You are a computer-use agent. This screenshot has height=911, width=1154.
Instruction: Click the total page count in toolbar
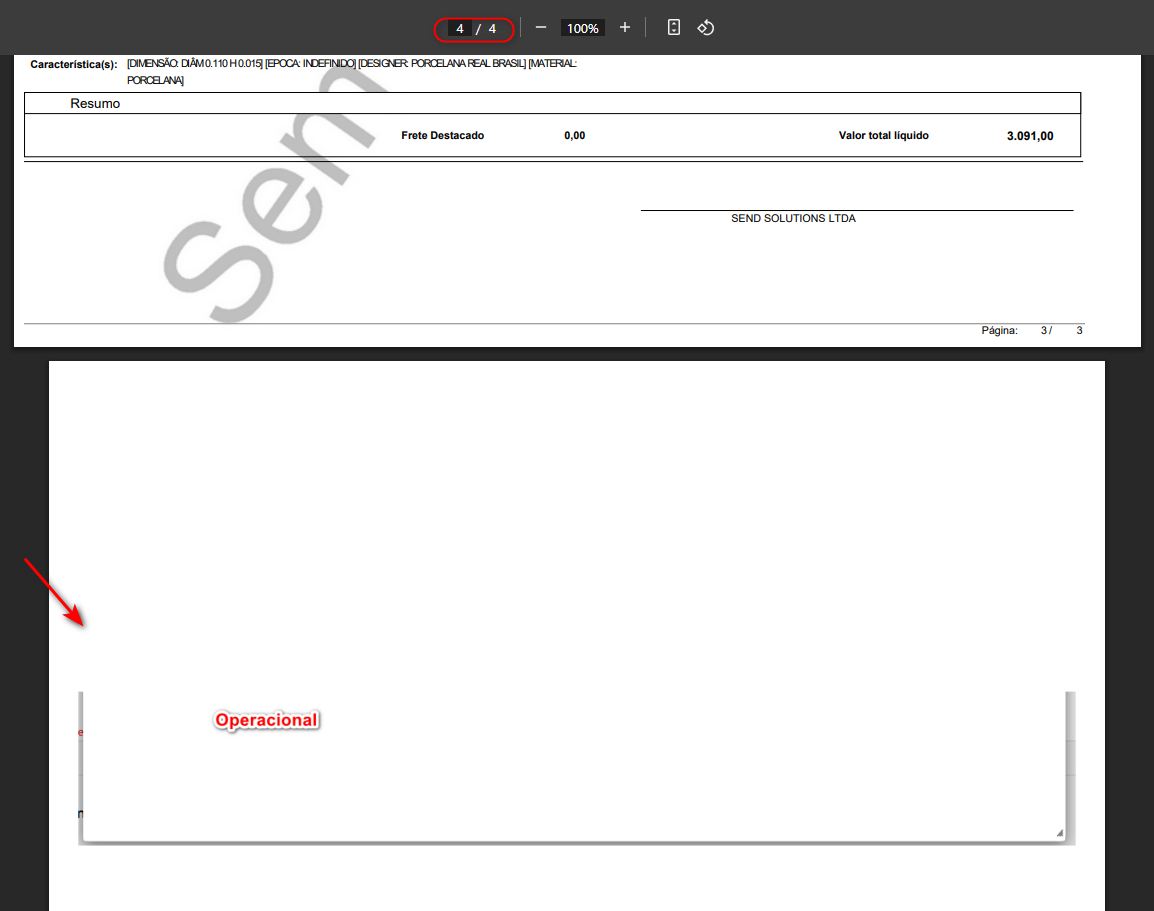[x=492, y=29]
